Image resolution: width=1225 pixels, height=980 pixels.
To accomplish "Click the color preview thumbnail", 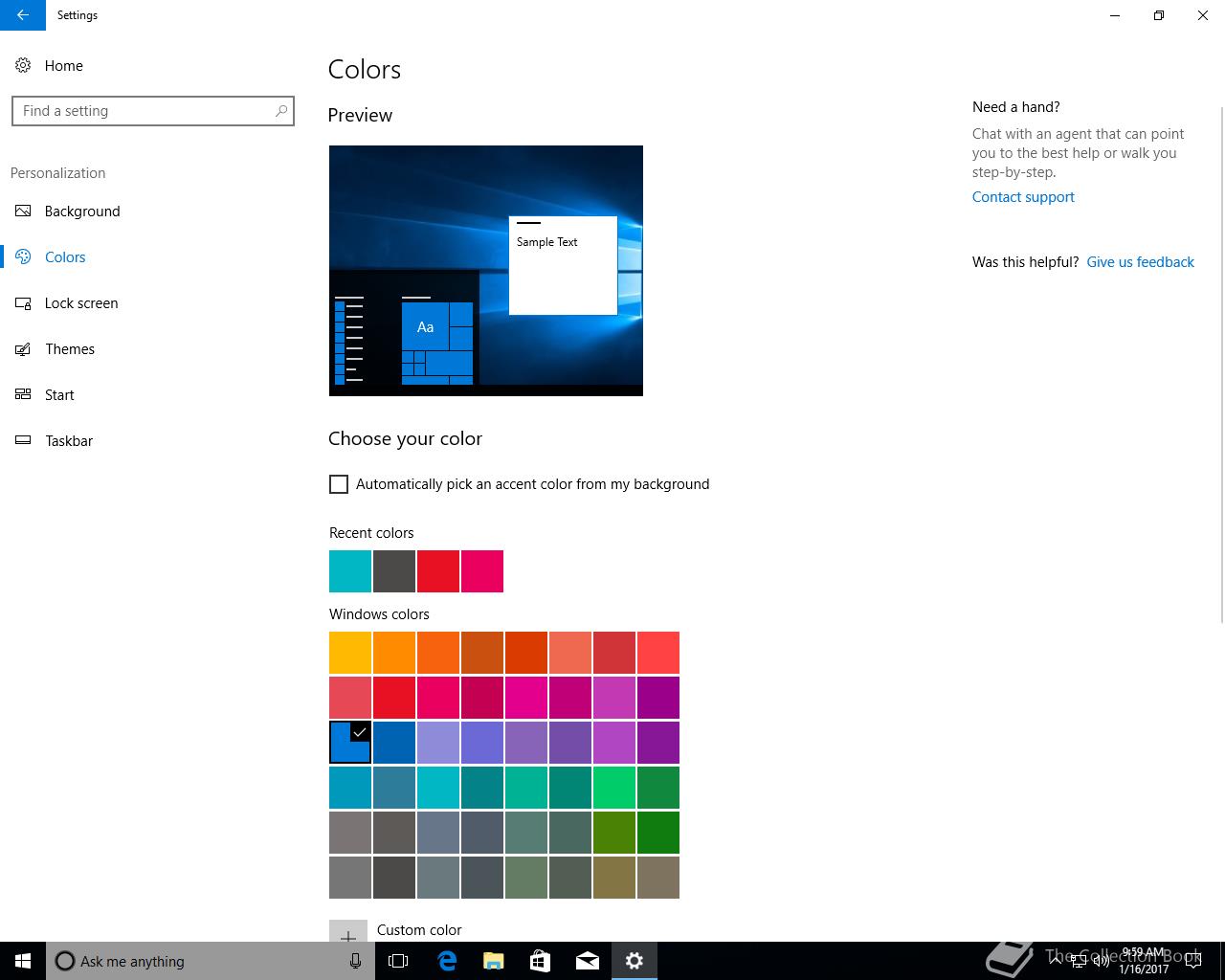I will pyautogui.click(x=486, y=271).
